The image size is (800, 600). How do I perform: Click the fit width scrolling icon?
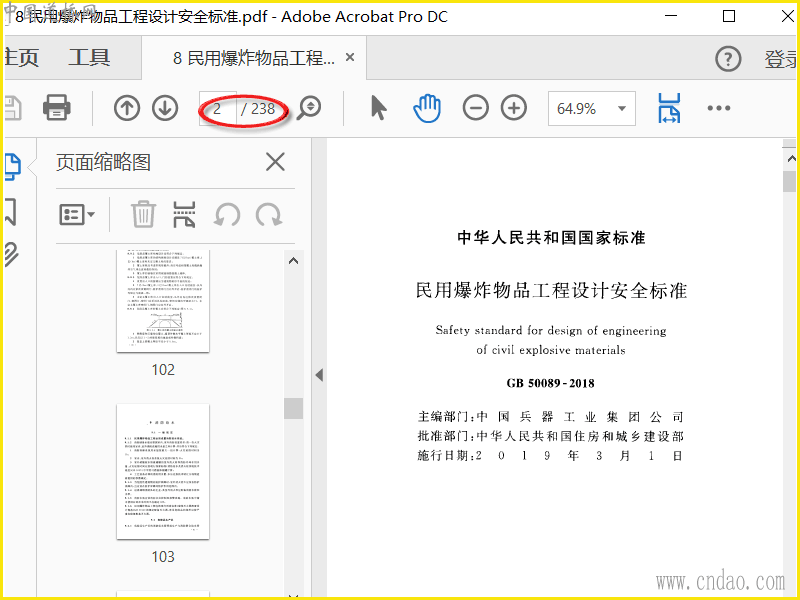(x=669, y=108)
